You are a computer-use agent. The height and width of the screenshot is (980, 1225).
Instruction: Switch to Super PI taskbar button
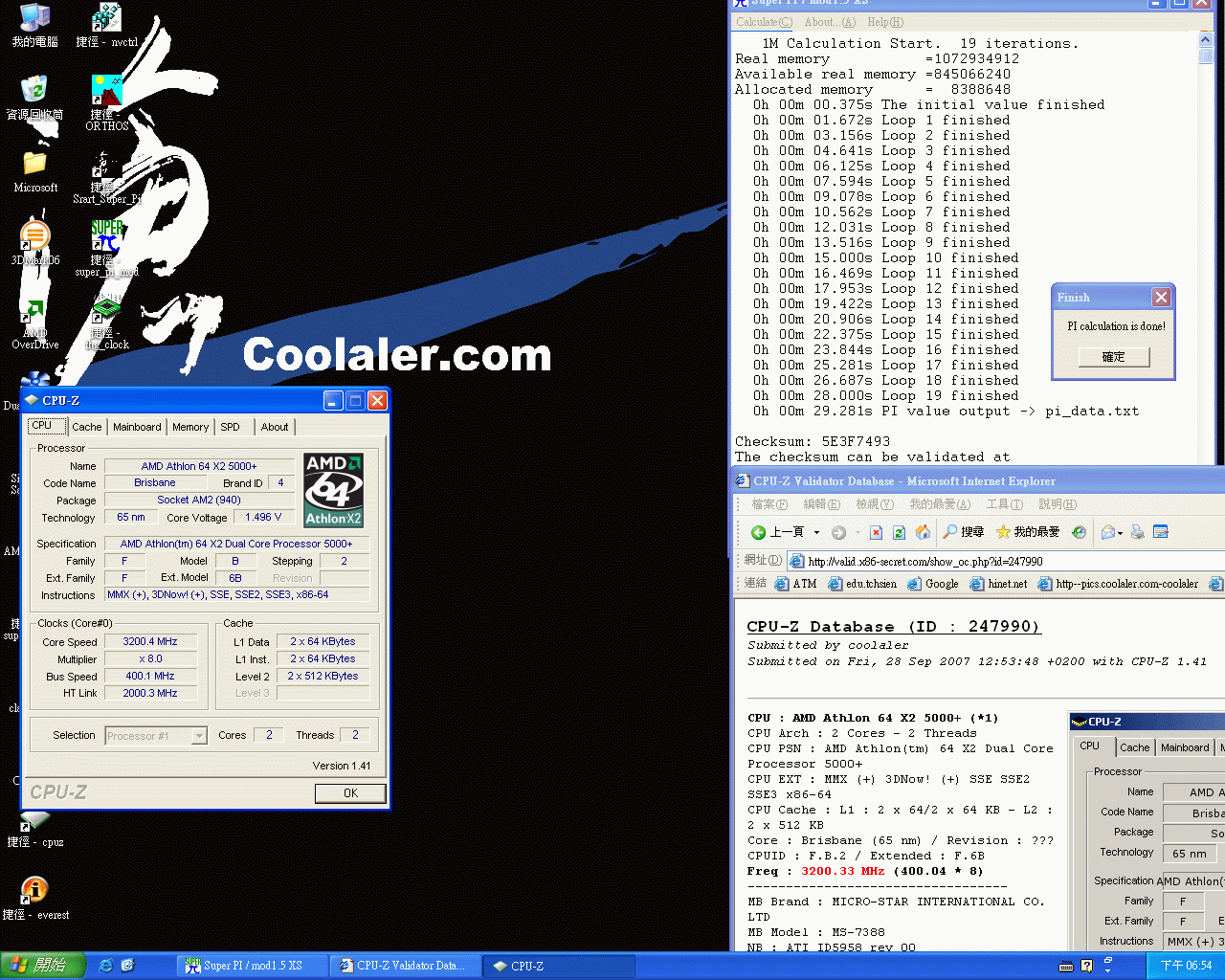[x=253, y=966]
